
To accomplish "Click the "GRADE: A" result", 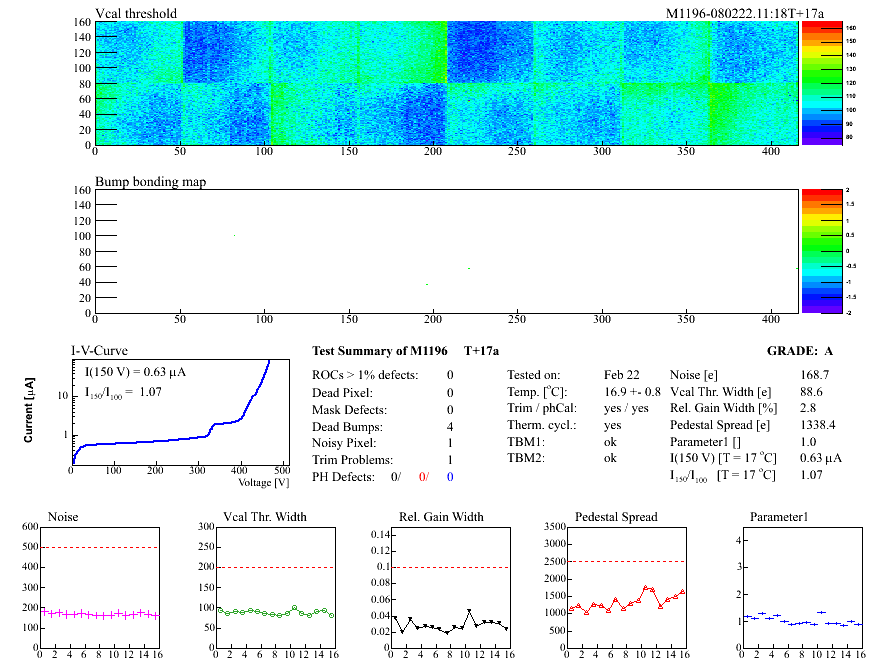I will 799,351.
